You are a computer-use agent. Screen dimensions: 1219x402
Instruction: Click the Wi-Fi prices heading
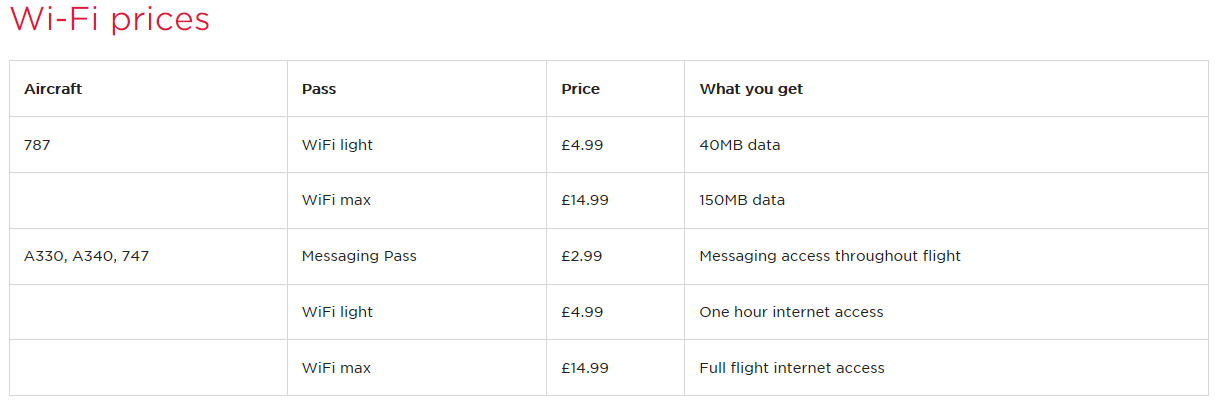[110, 19]
